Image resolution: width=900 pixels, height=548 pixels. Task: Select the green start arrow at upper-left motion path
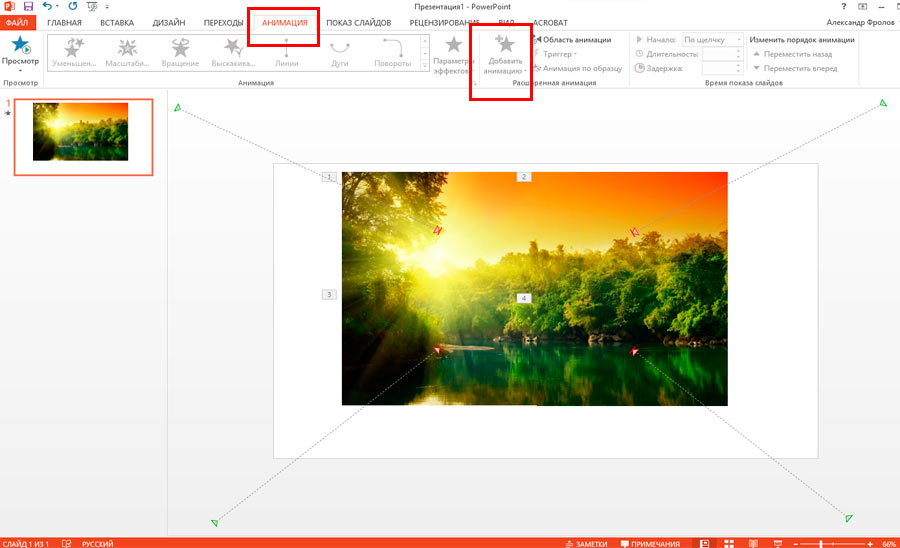[x=177, y=107]
